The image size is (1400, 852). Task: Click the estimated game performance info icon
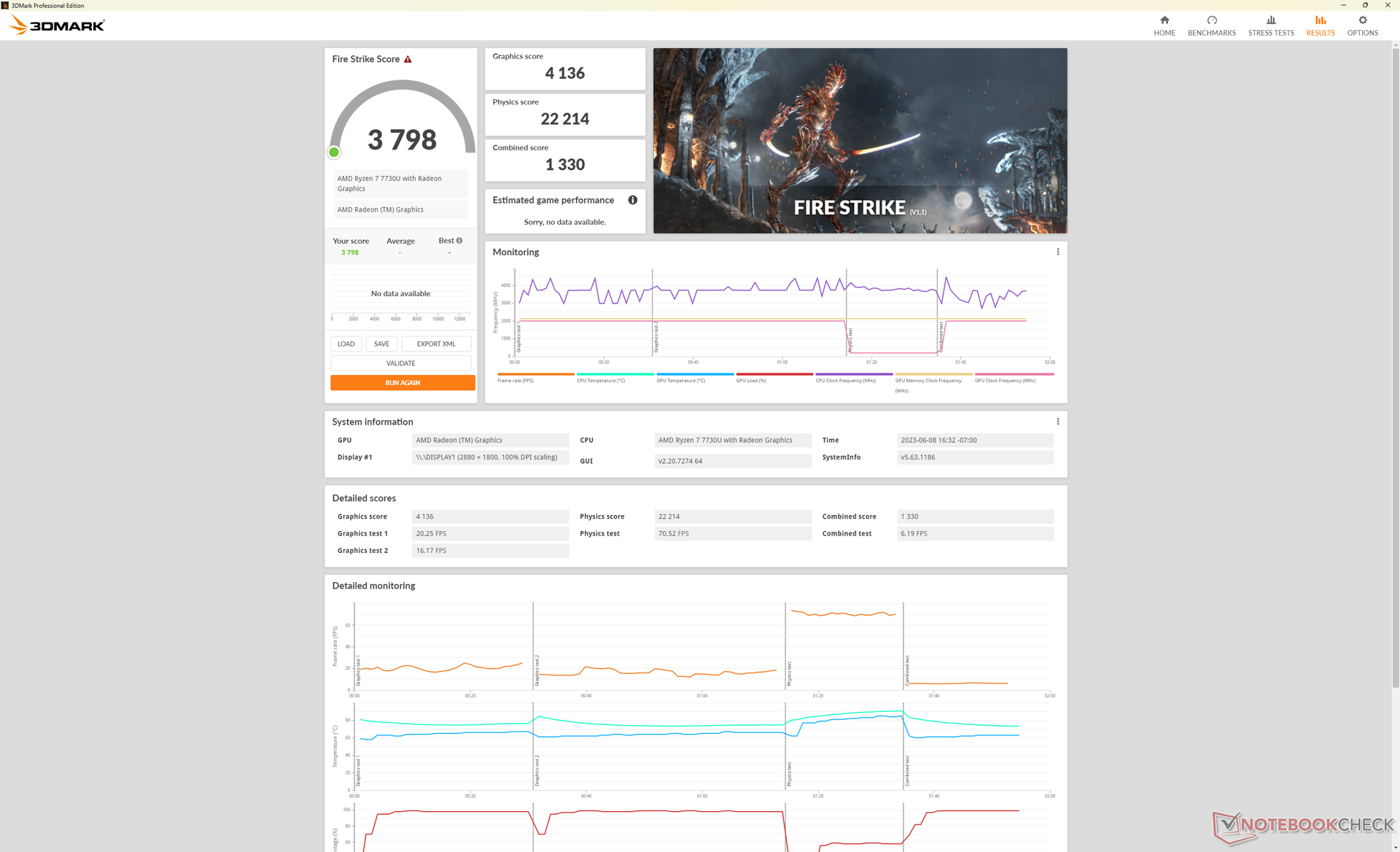coord(632,200)
